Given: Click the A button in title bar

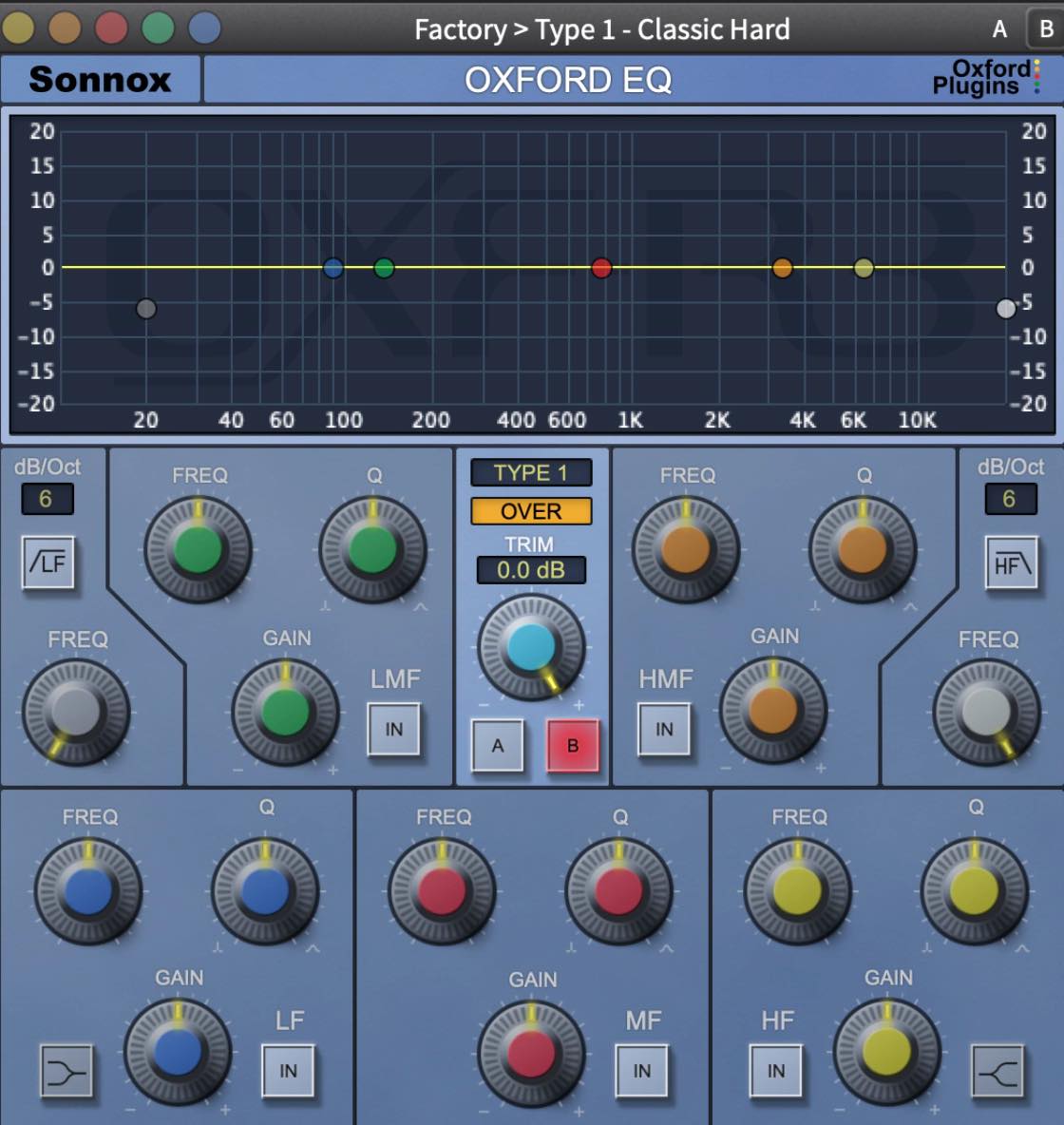Looking at the screenshot, I should pos(999,29).
